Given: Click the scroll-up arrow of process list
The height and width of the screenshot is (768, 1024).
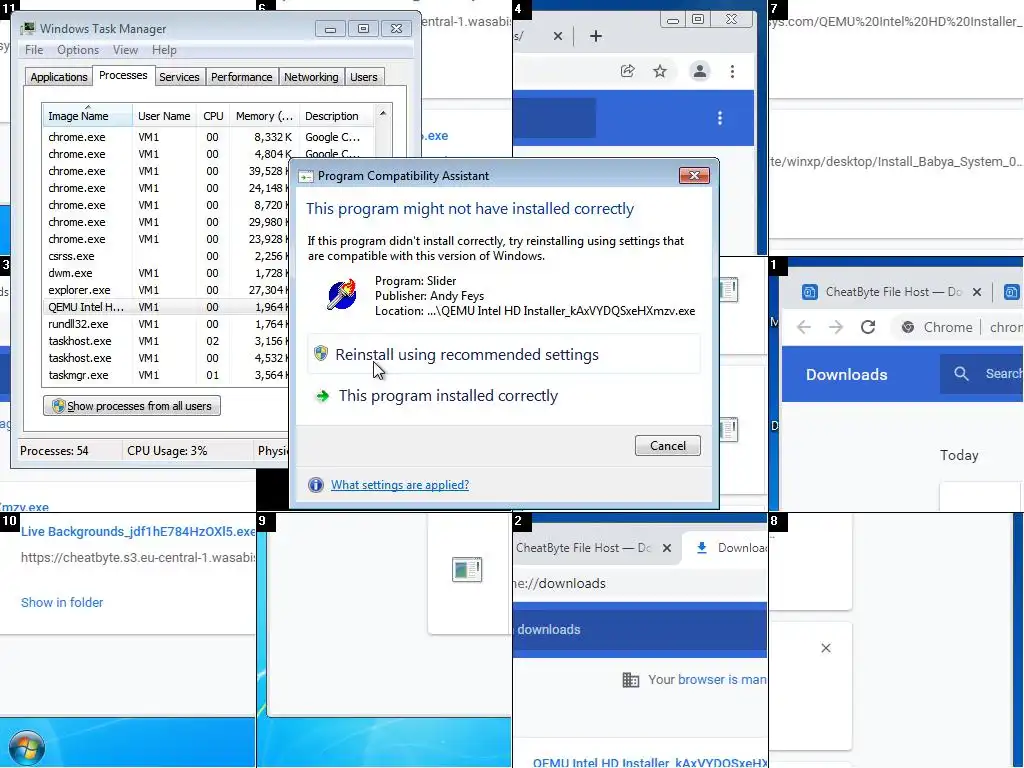Looking at the screenshot, I should (383, 113).
